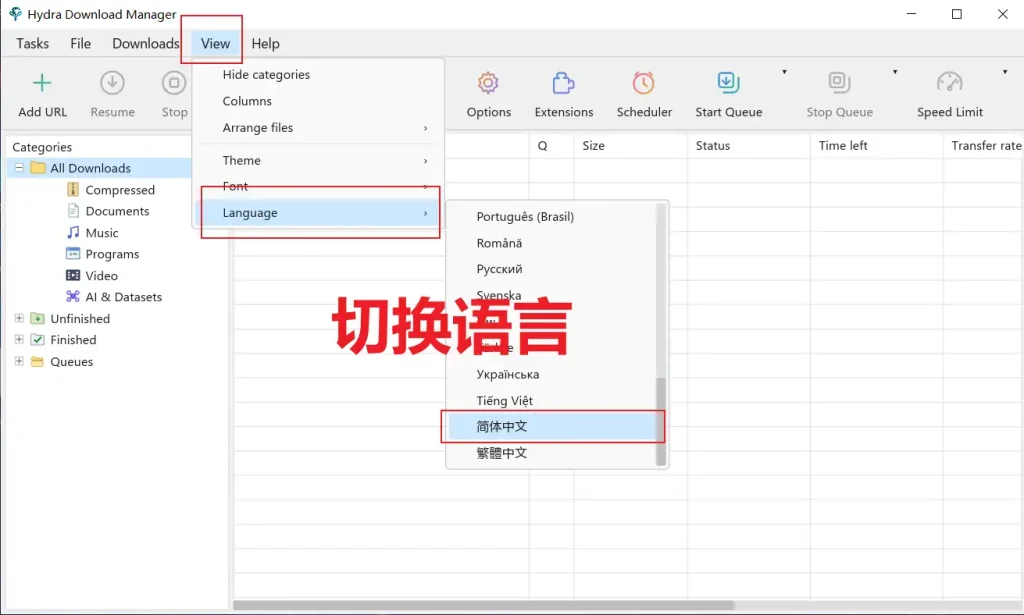This screenshot has height=615, width=1024.
Task: Close the View menu
Action: (x=215, y=44)
